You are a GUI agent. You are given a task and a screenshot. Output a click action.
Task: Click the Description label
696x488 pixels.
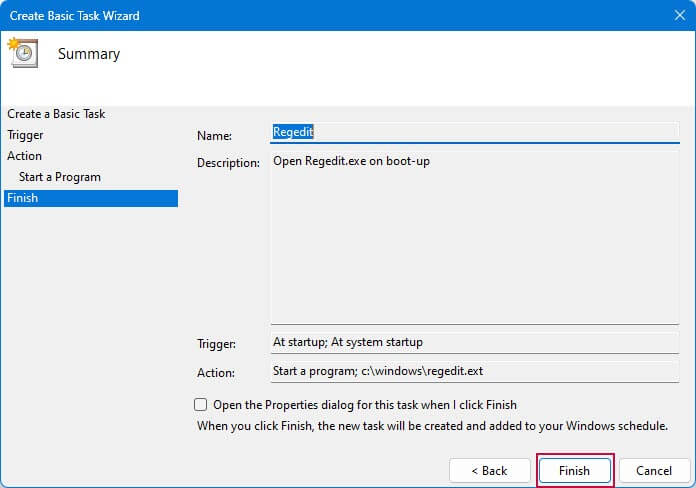click(x=228, y=163)
